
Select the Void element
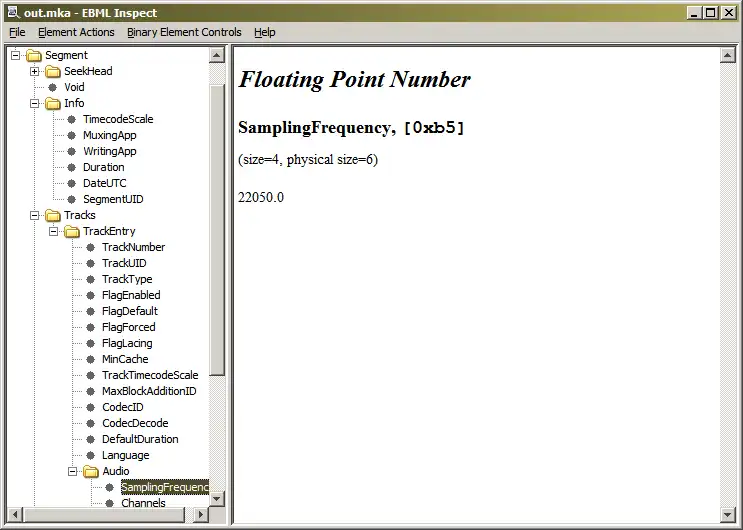(74, 87)
